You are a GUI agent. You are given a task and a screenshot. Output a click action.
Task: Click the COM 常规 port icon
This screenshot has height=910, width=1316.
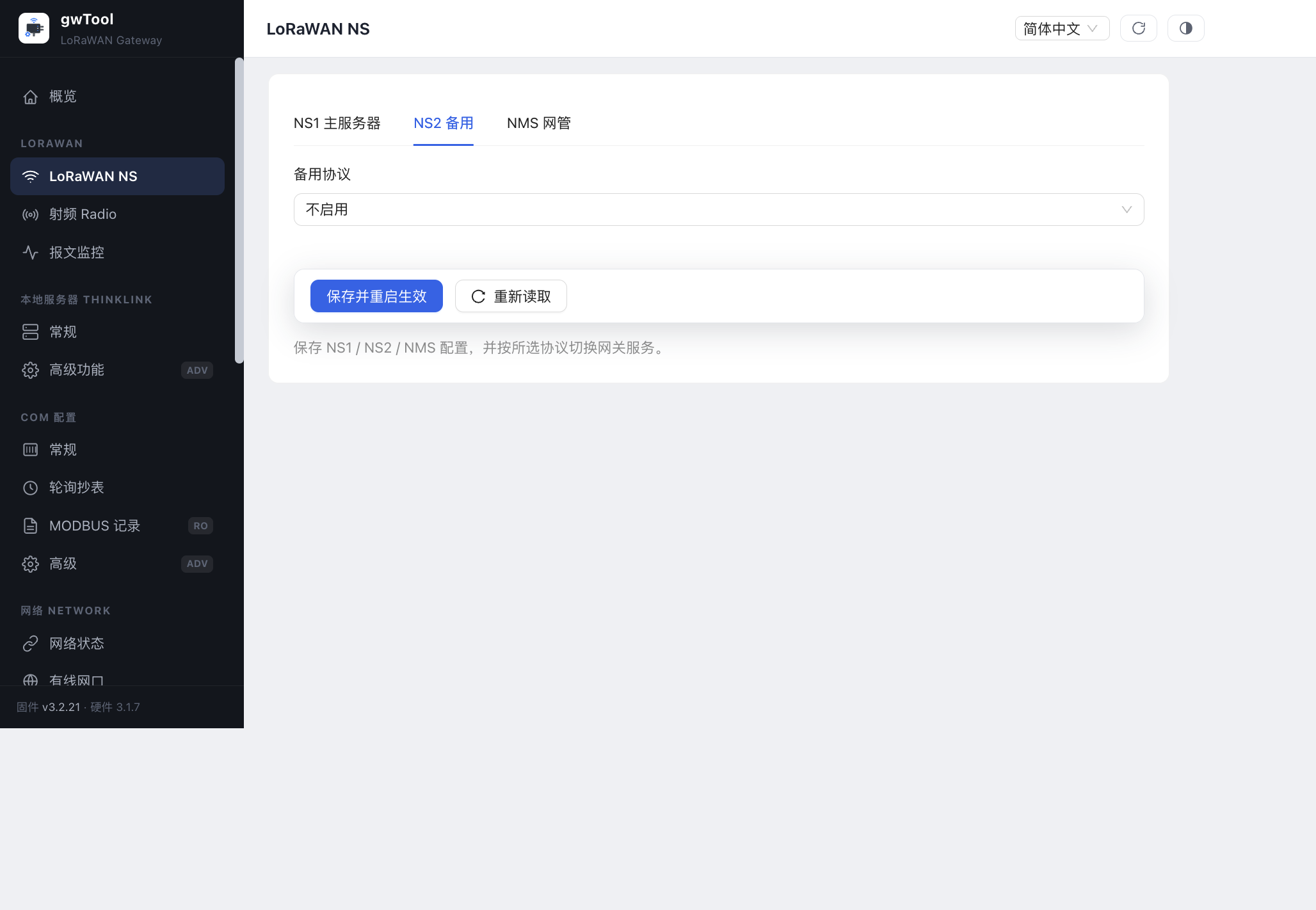pos(30,450)
